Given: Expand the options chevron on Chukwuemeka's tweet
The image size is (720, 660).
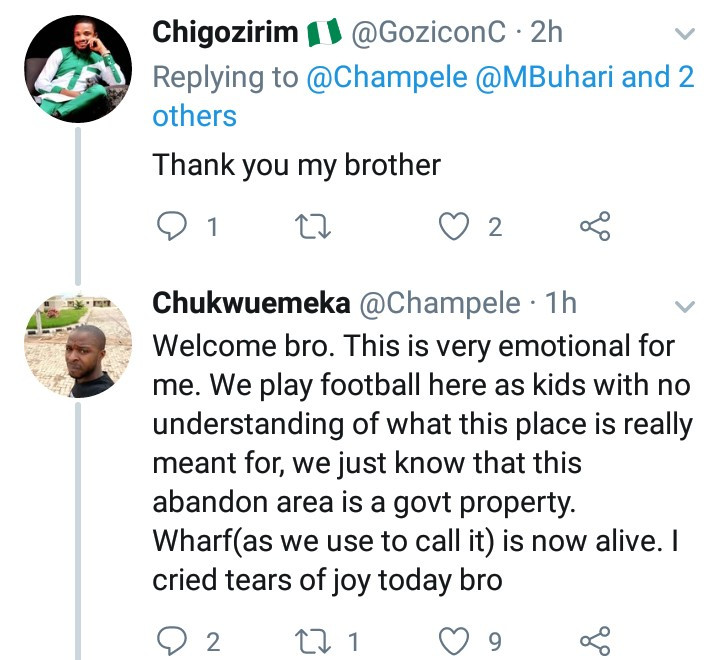Looking at the screenshot, I should (x=685, y=304).
